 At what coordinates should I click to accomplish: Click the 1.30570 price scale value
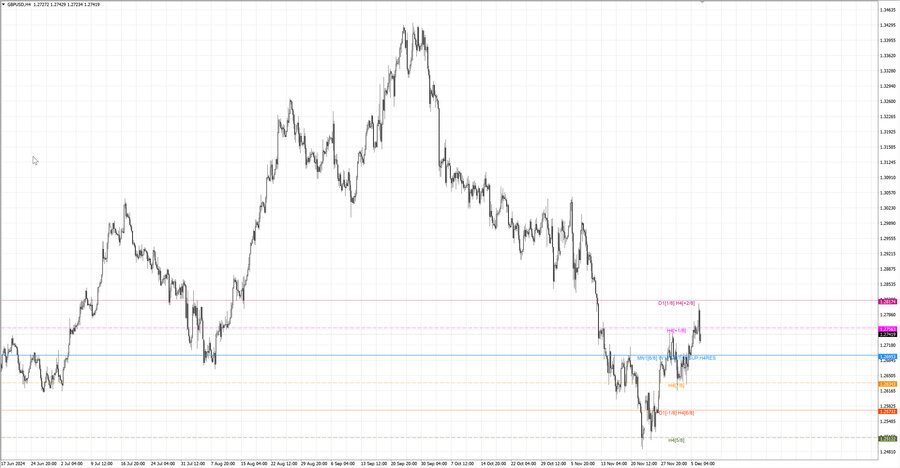[x=887, y=192]
